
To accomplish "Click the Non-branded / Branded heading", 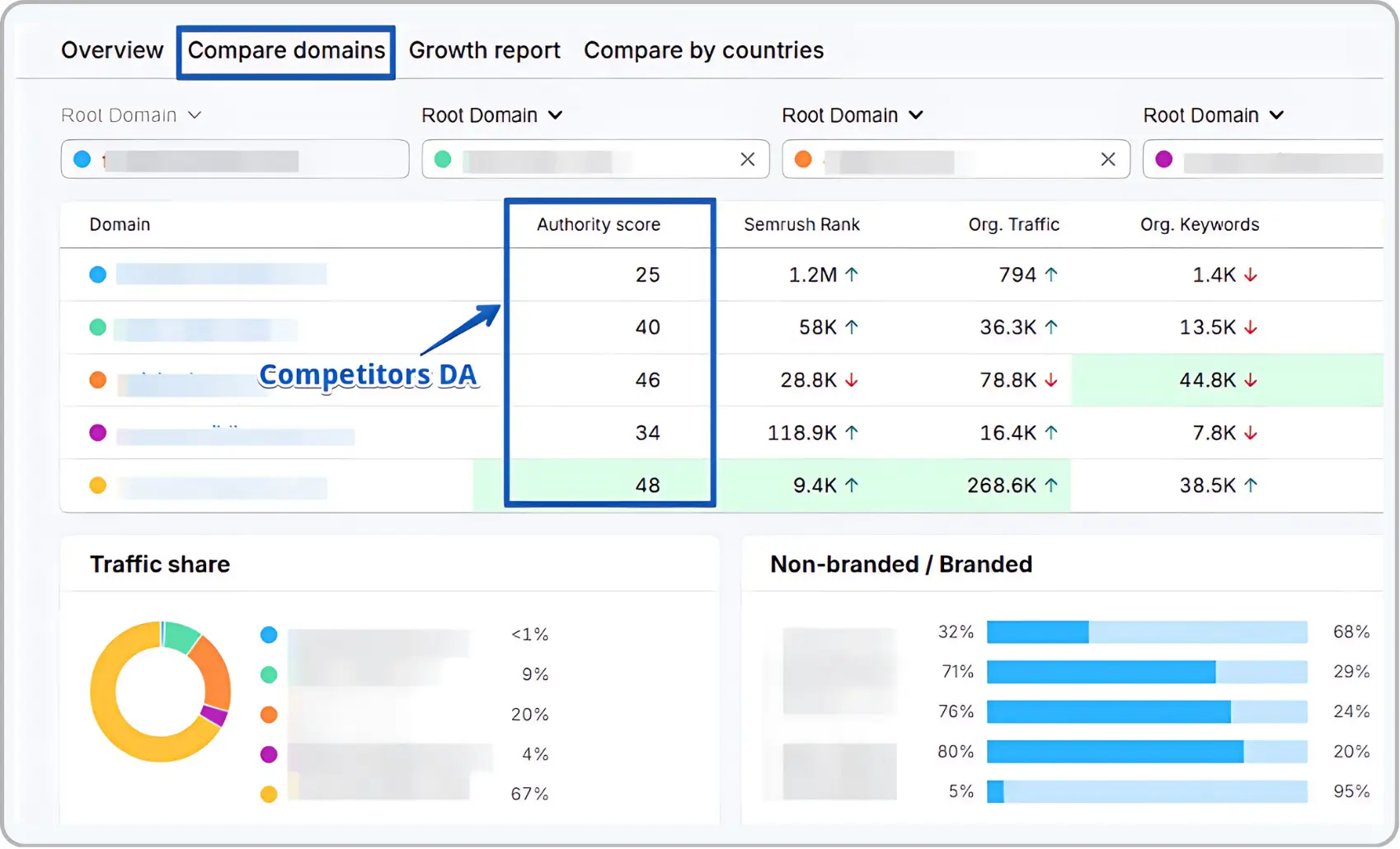I will [x=901, y=565].
